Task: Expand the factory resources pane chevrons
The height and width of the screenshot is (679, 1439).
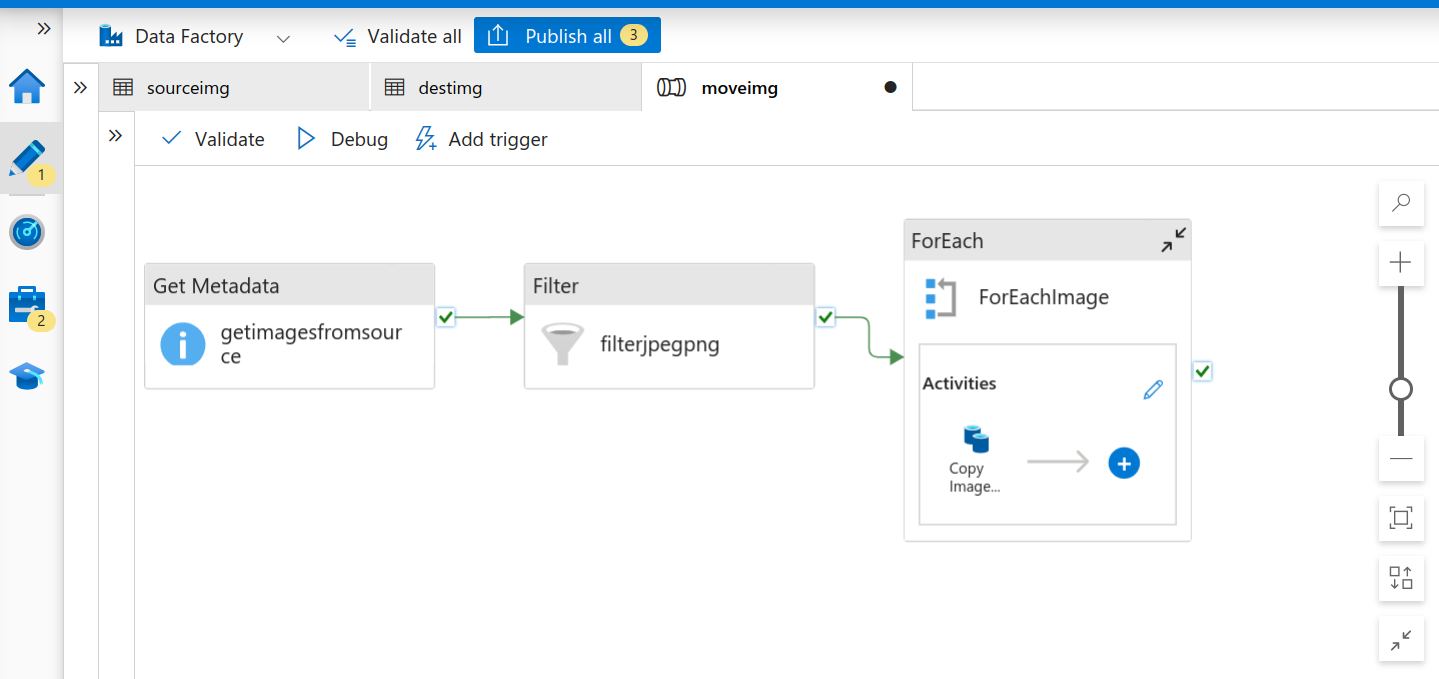Action: point(81,88)
